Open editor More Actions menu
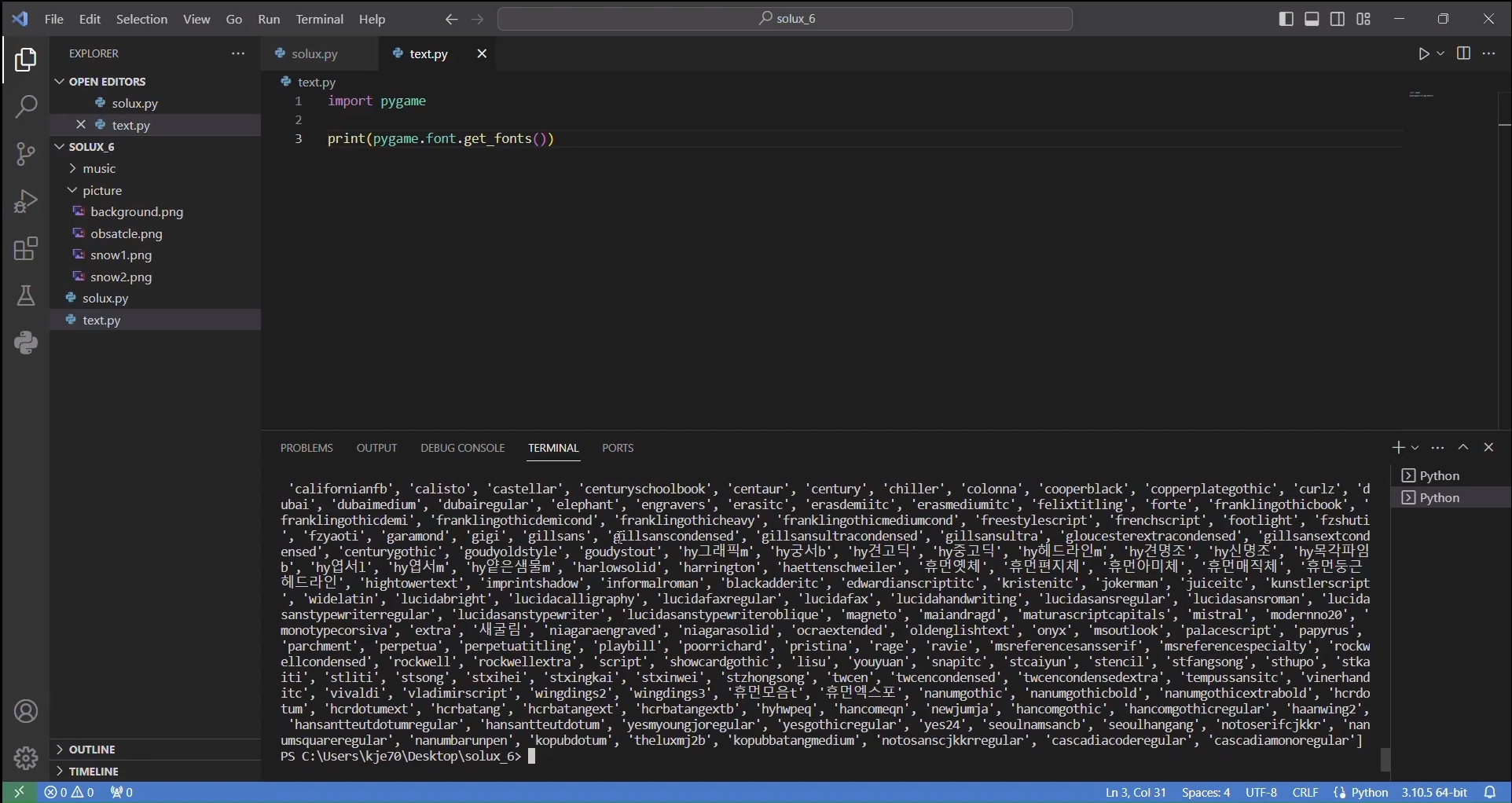The height and width of the screenshot is (803, 1512). 1488,53
